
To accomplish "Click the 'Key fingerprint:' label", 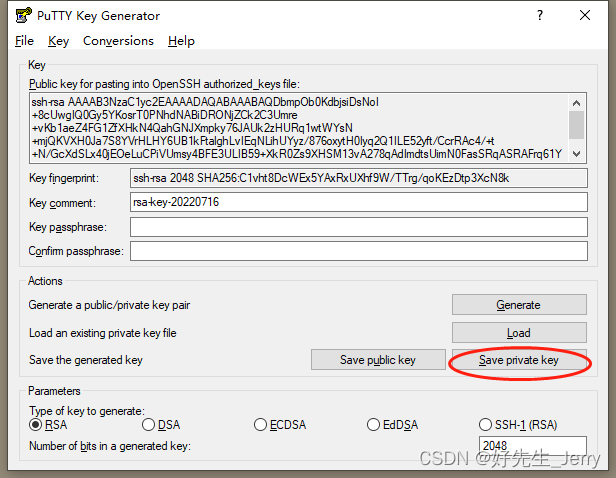I will coord(64,178).
